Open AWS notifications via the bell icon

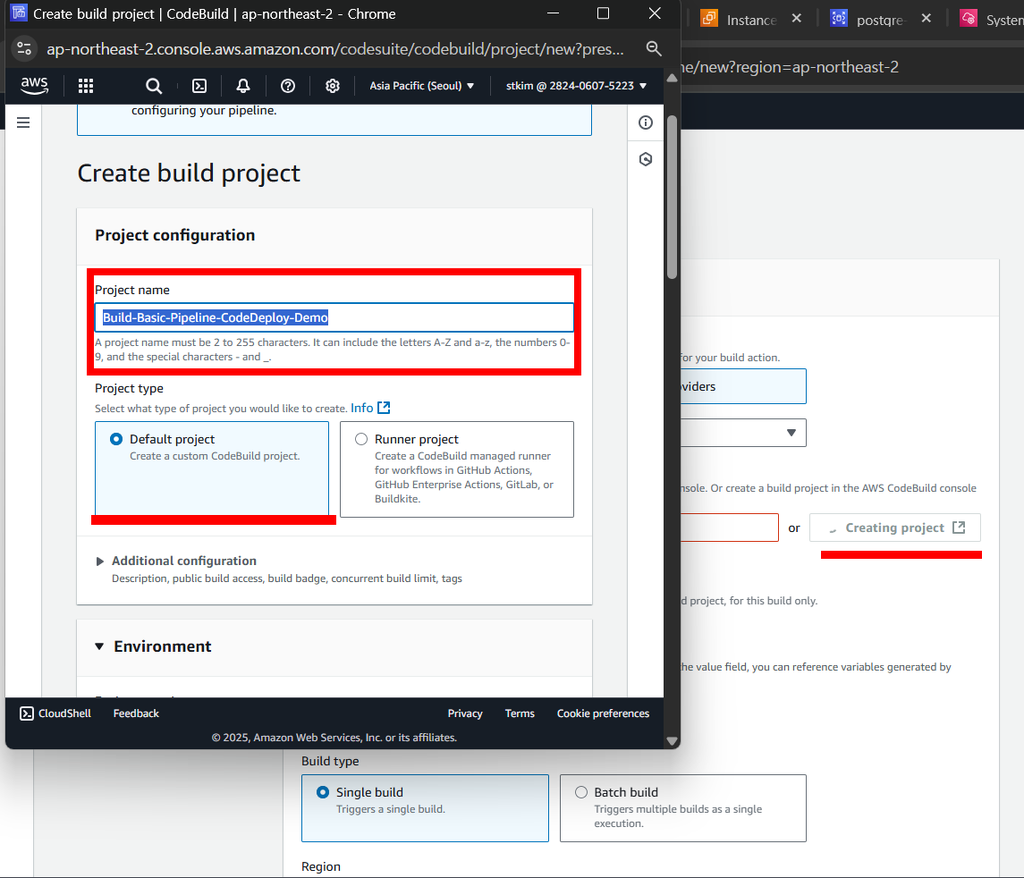242,86
